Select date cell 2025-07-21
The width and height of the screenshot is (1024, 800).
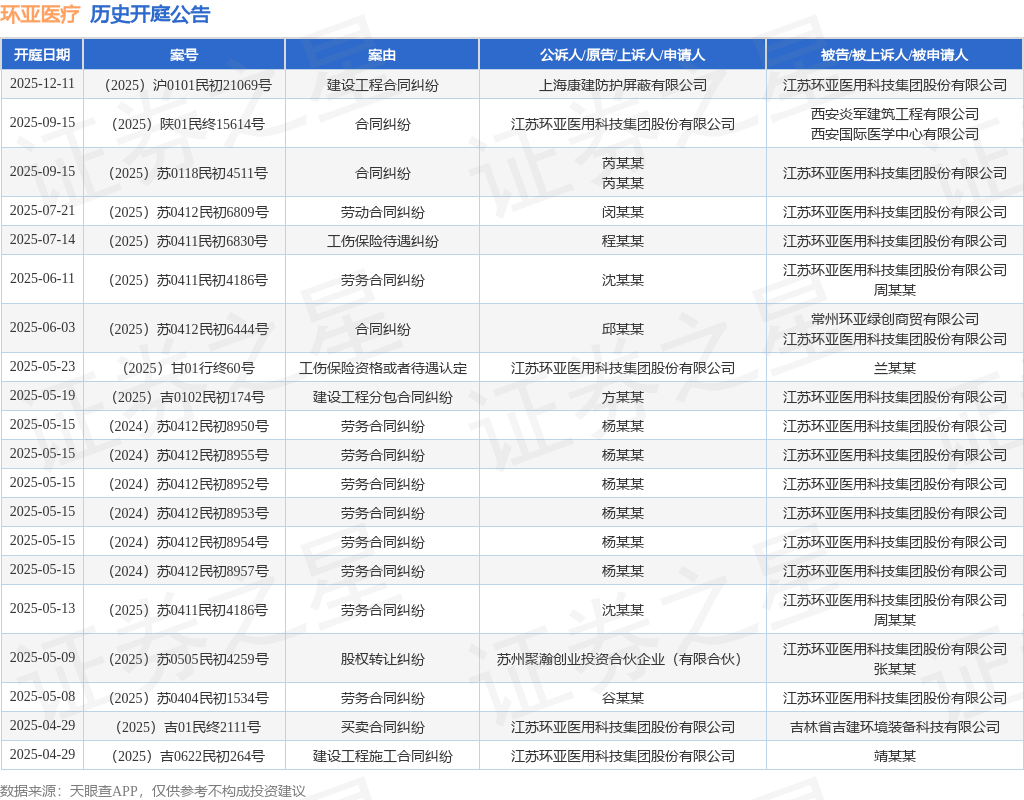(x=42, y=210)
